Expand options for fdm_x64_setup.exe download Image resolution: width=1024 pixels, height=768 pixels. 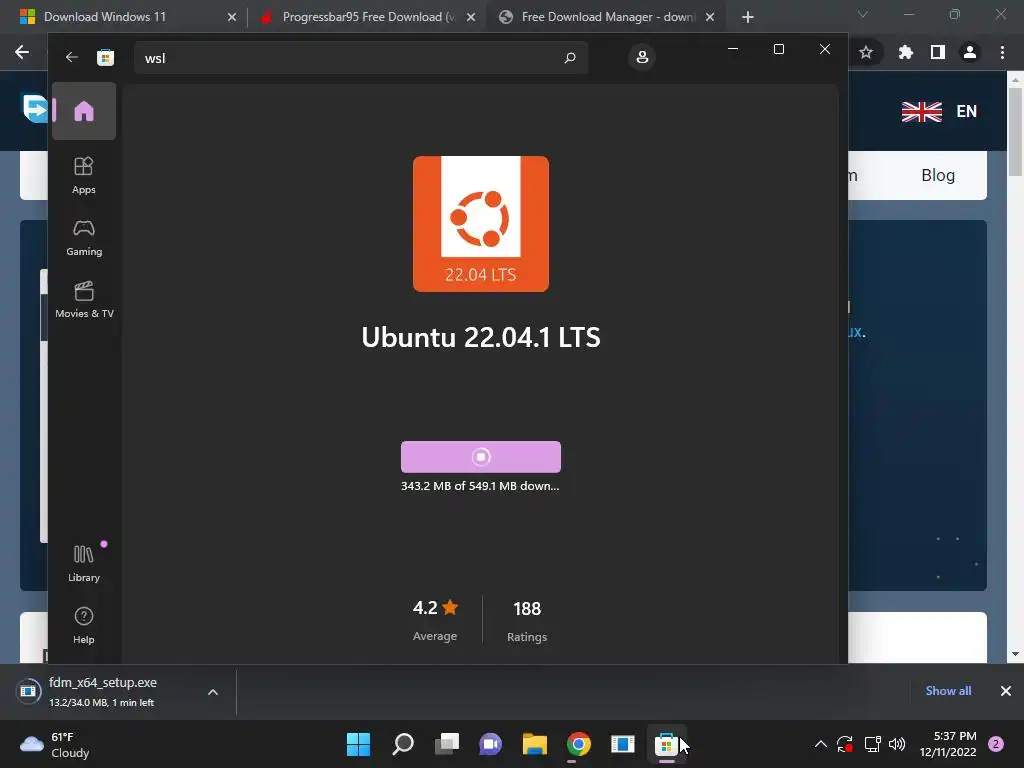point(213,692)
